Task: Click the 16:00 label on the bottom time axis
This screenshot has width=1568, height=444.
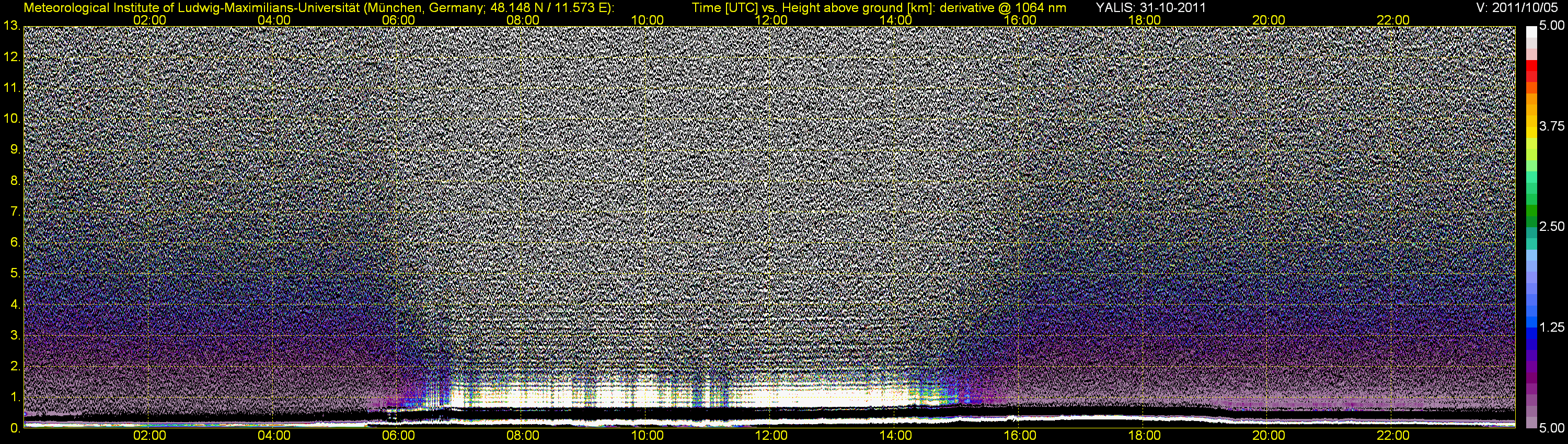Action: click(x=1020, y=436)
